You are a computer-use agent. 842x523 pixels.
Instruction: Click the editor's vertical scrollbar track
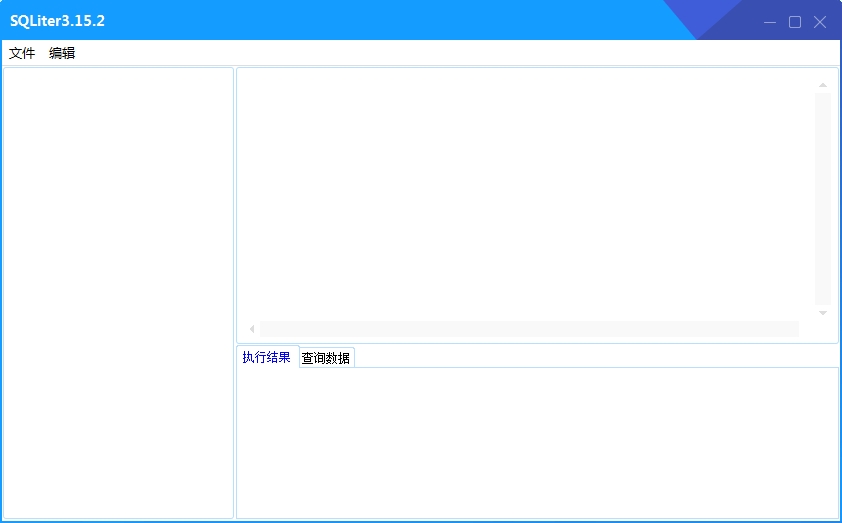(x=823, y=200)
